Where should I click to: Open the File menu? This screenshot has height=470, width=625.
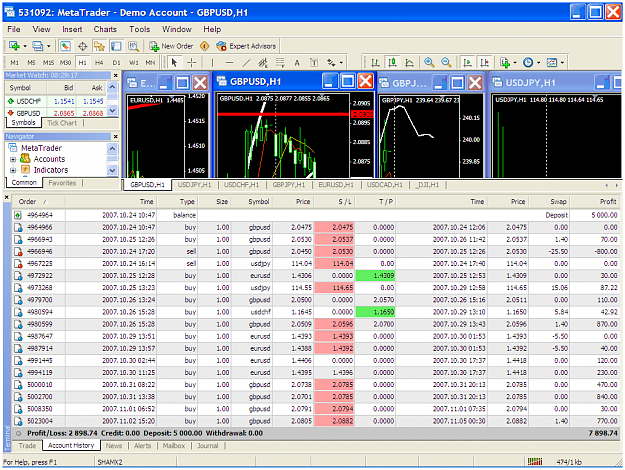[14, 29]
